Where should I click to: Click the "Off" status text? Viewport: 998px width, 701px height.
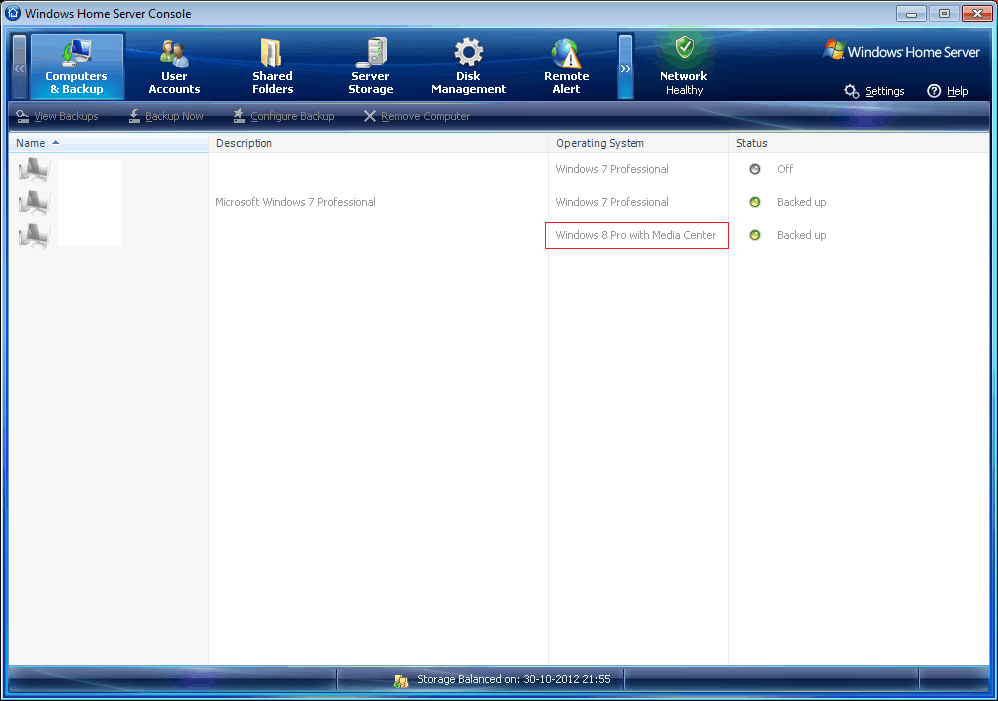785,169
